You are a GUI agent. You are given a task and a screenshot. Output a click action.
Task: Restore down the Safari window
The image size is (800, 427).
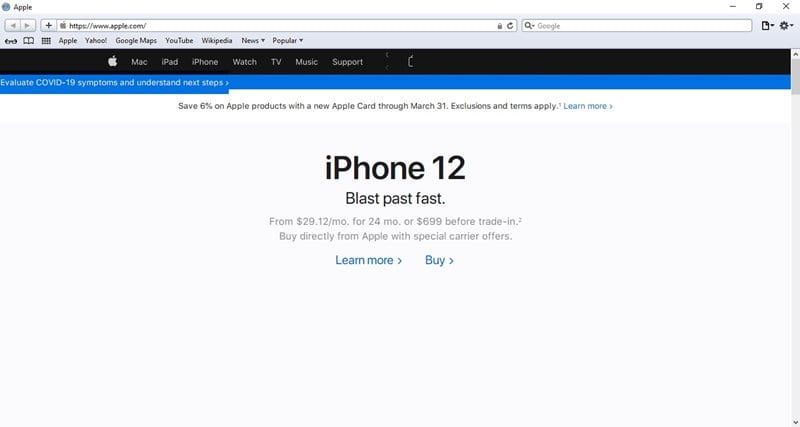pyautogui.click(x=759, y=7)
